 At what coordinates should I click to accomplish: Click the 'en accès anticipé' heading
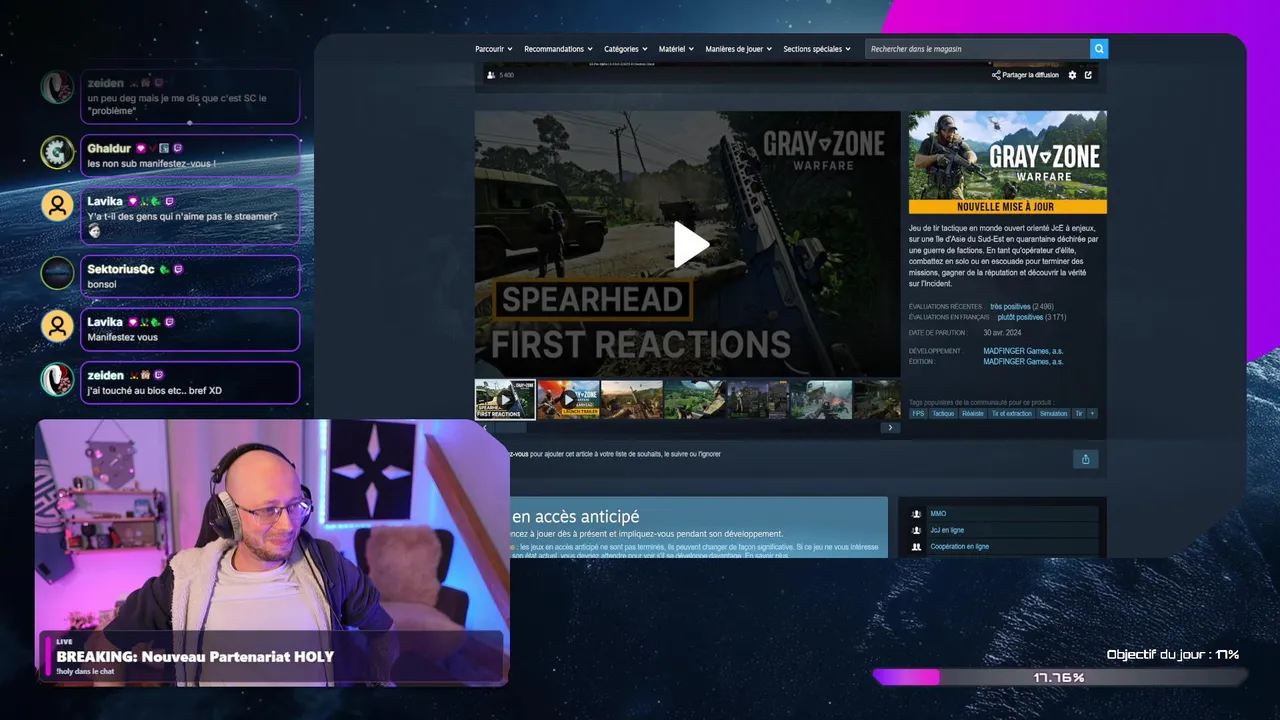[575, 516]
